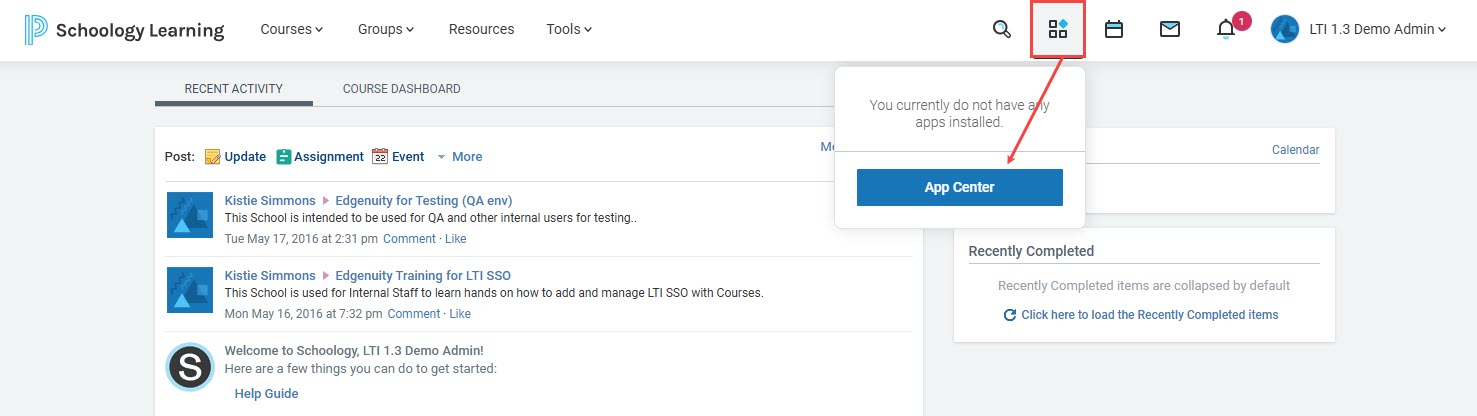This screenshot has width=1477, height=416.
Task: Expand the Groups menu
Action: (386, 29)
